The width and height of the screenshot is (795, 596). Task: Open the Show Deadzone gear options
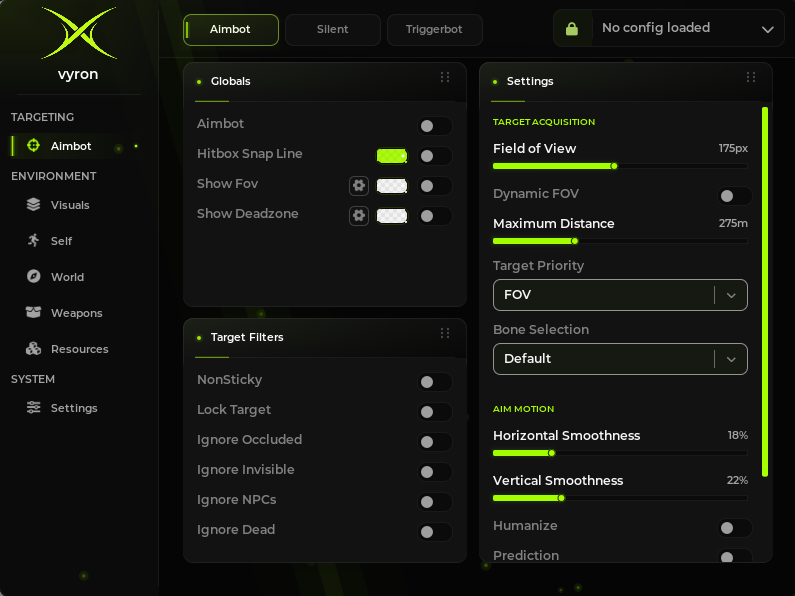click(x=359, y=216)
